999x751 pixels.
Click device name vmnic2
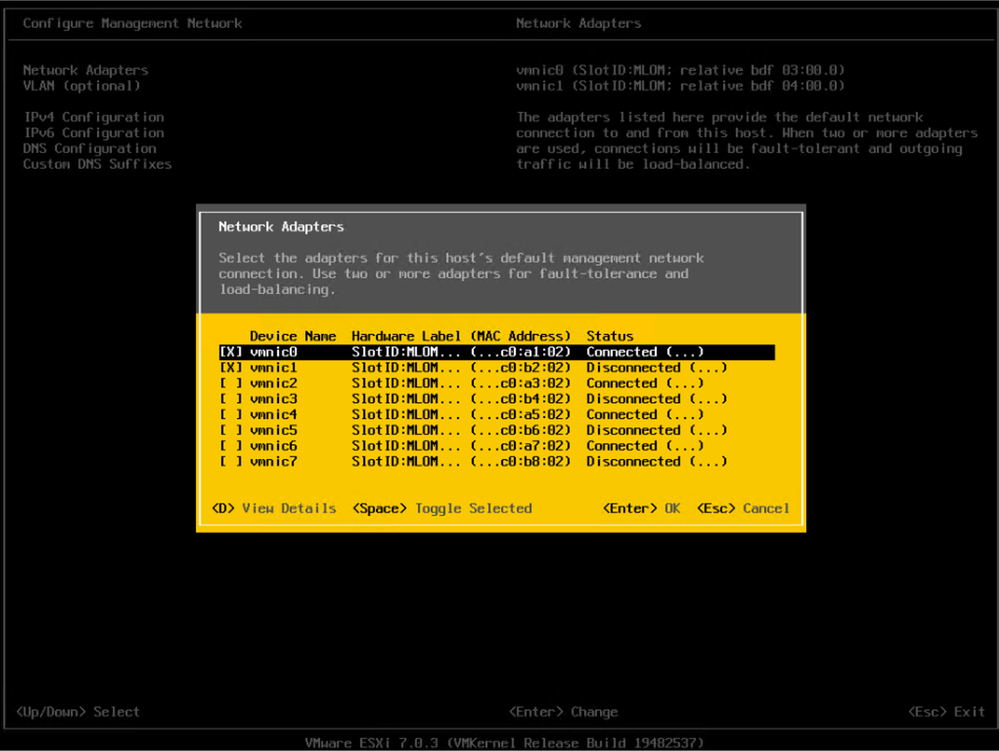pos(273,383)
